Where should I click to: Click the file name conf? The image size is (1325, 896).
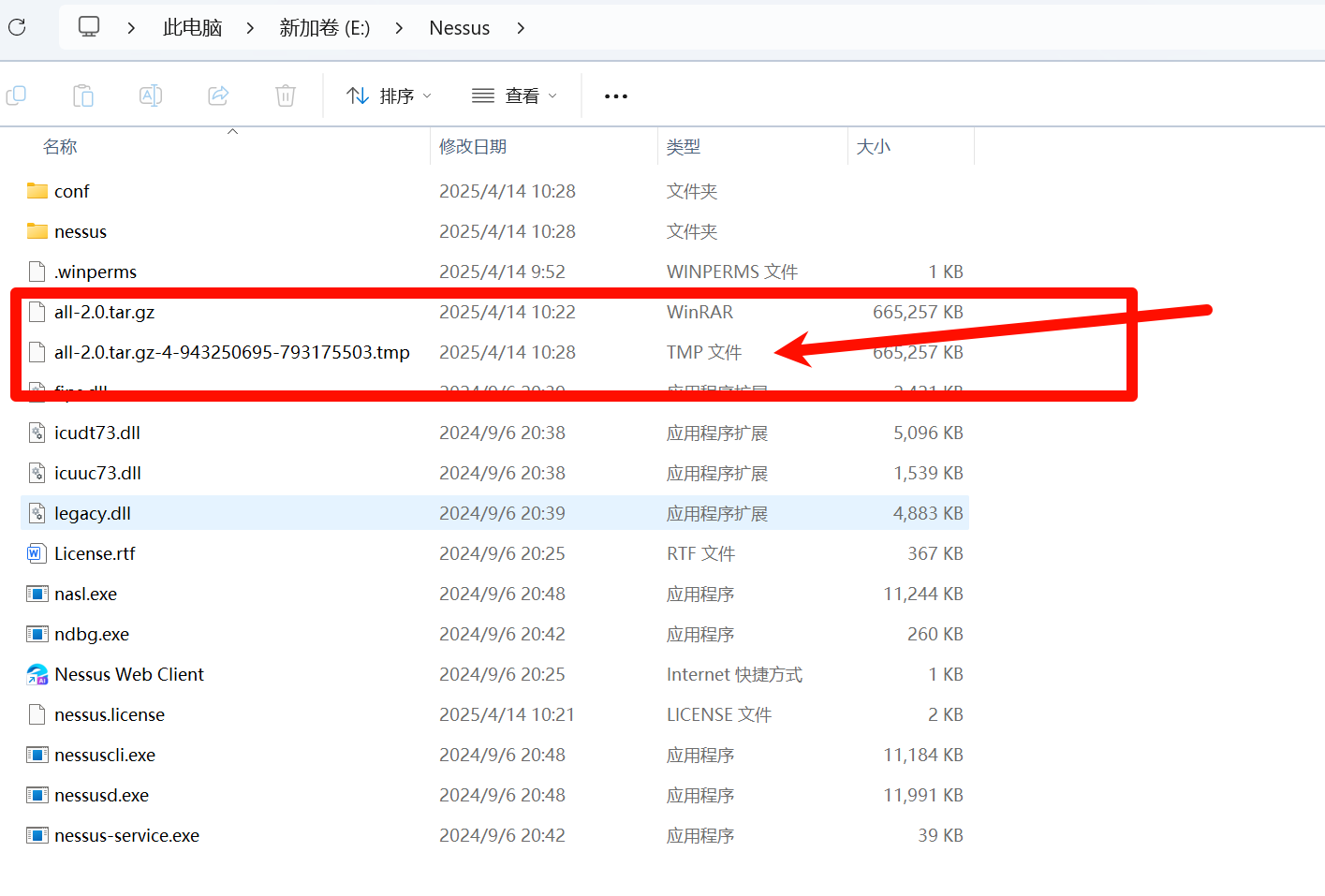tap(72, 191)
